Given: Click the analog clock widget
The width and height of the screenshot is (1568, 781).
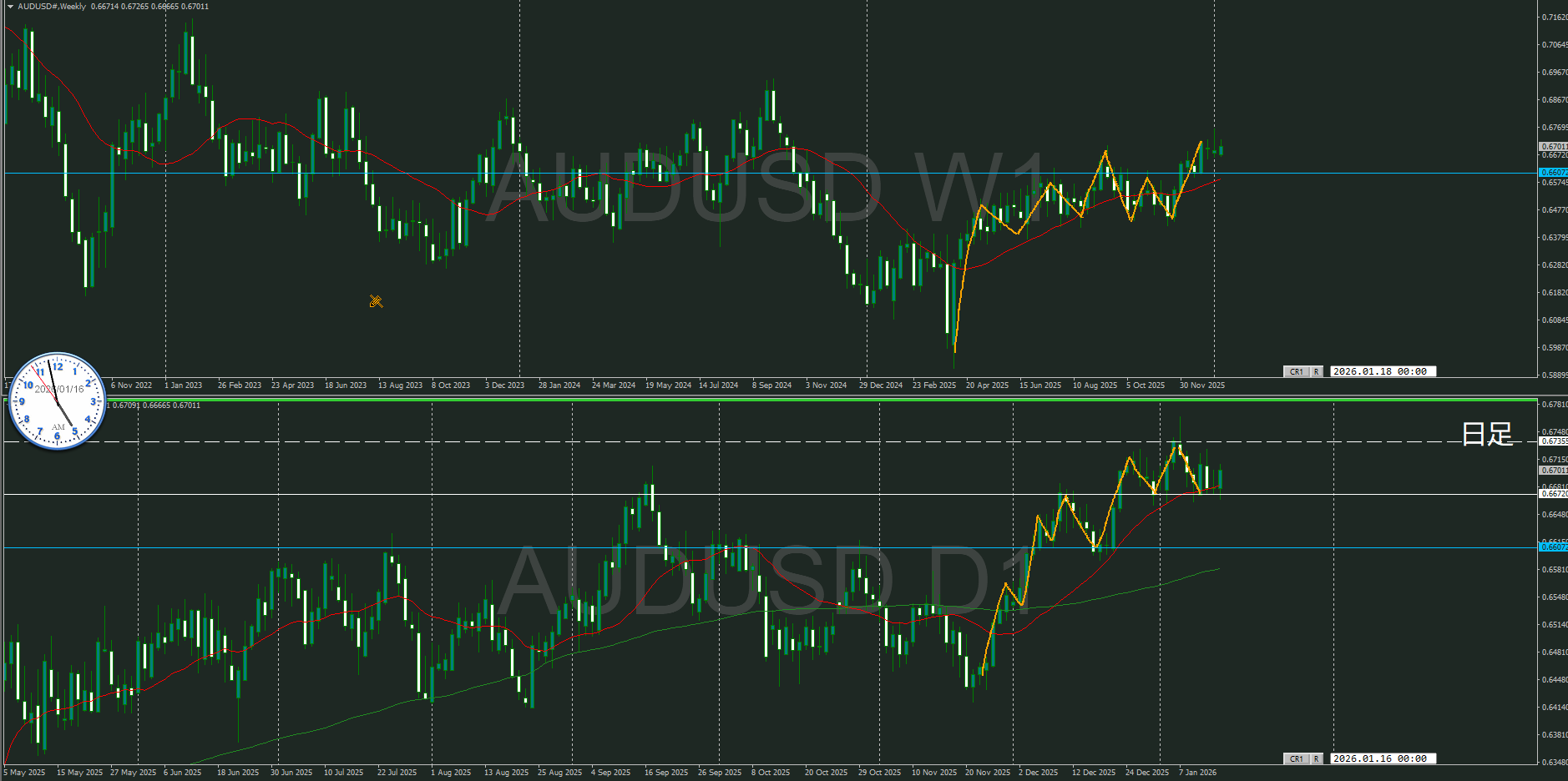Looking at the screenshot, I should [x=57, y=401].
